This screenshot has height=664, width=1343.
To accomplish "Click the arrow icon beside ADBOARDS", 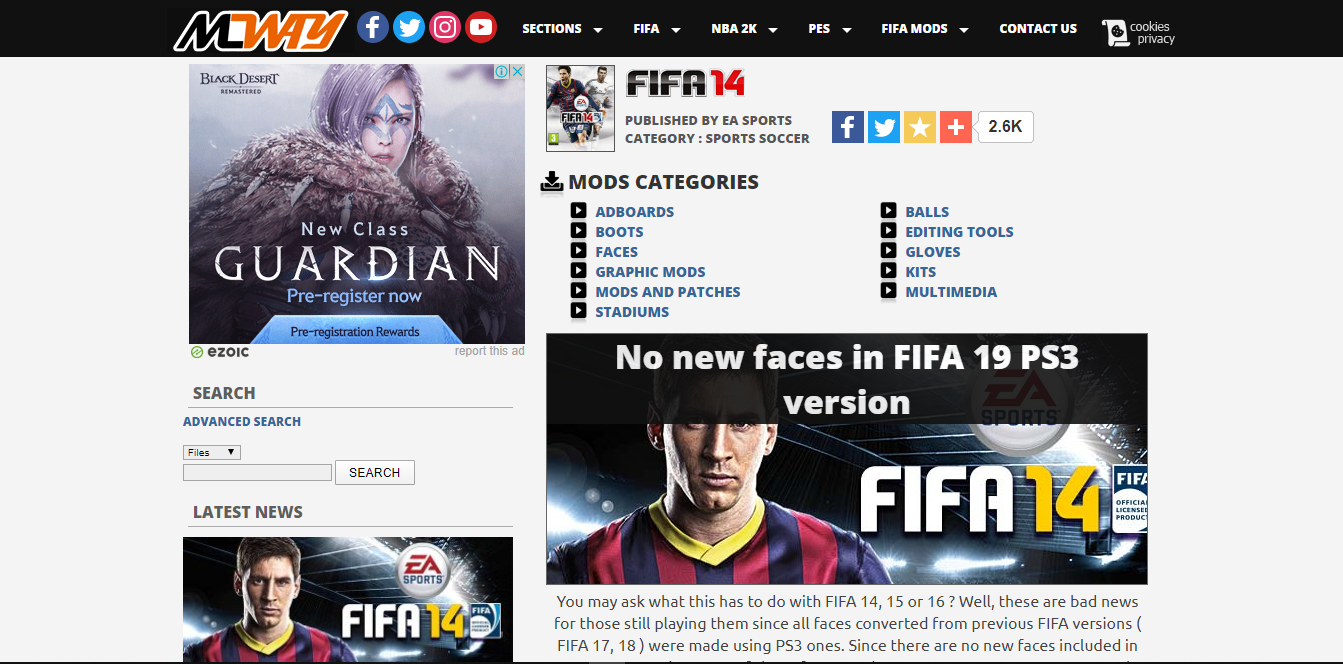I will 578,211.
